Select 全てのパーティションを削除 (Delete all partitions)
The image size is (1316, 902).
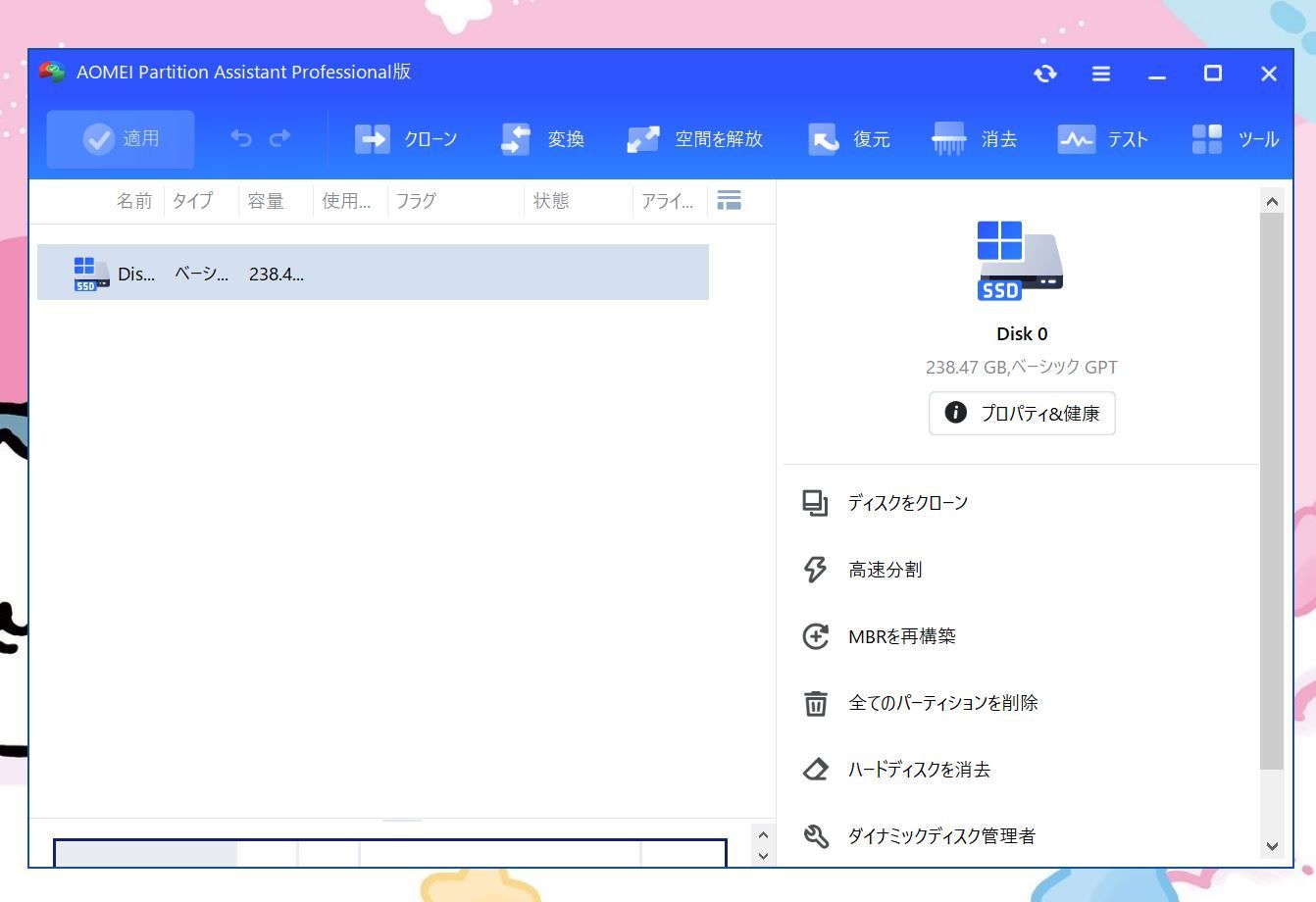tap(942, 703)
